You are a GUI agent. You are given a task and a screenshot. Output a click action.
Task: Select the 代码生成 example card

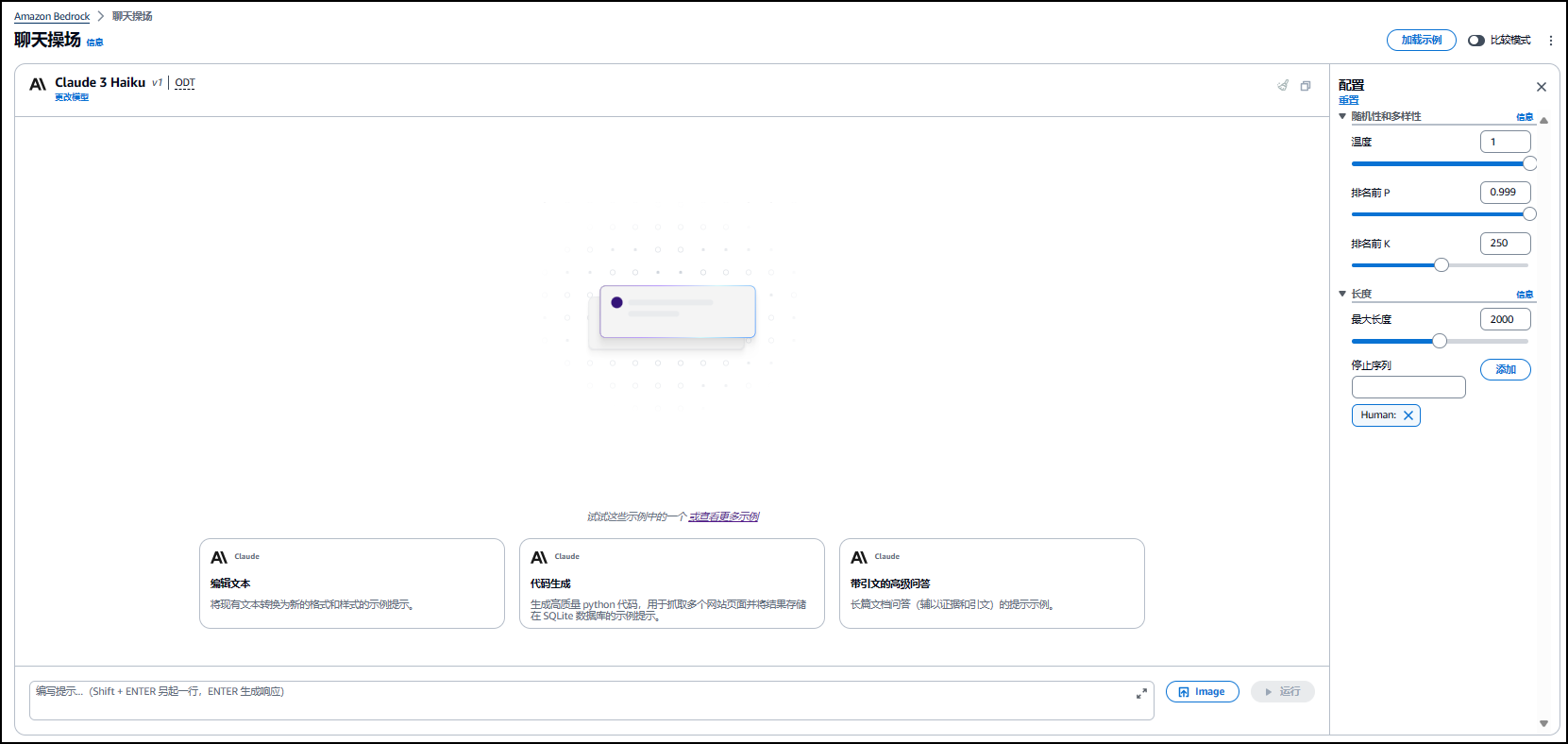point(672,583)
